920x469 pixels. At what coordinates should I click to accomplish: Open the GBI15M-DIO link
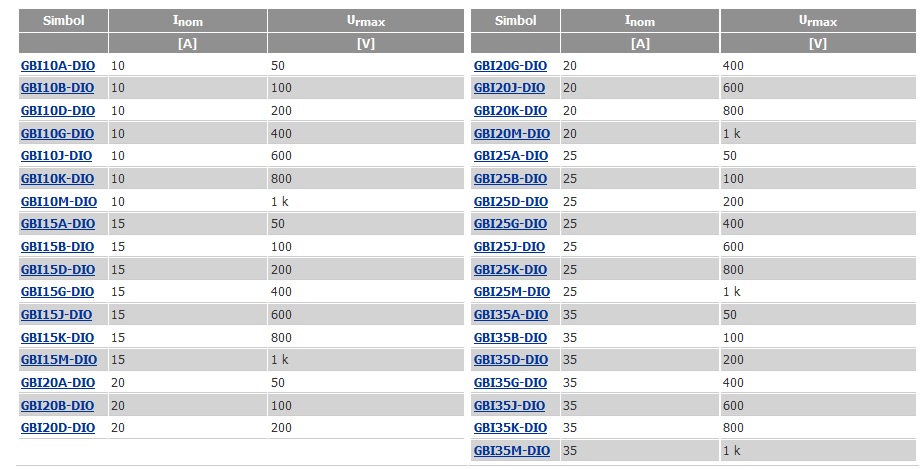tap(59, 360)
